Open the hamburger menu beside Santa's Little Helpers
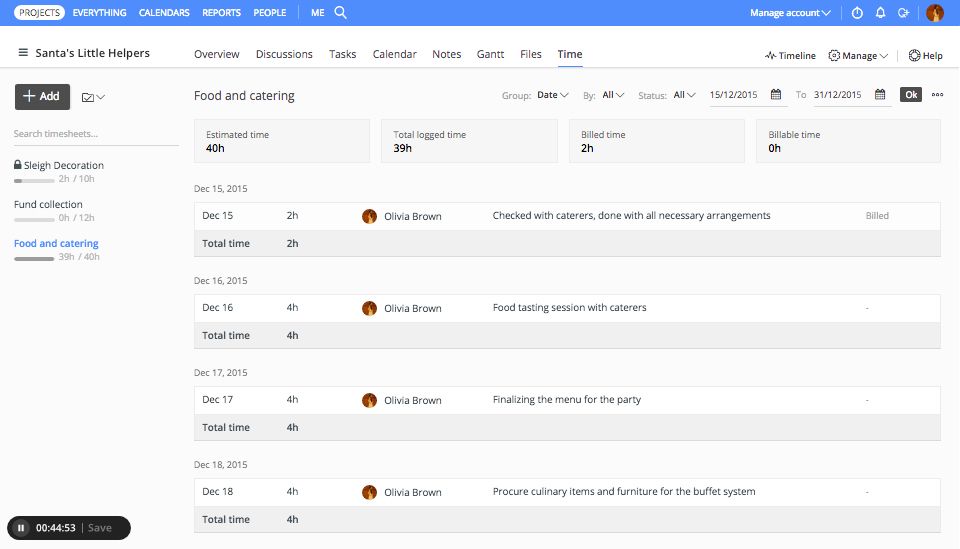This screenshot has height=549, width=960. pos(23,53)
